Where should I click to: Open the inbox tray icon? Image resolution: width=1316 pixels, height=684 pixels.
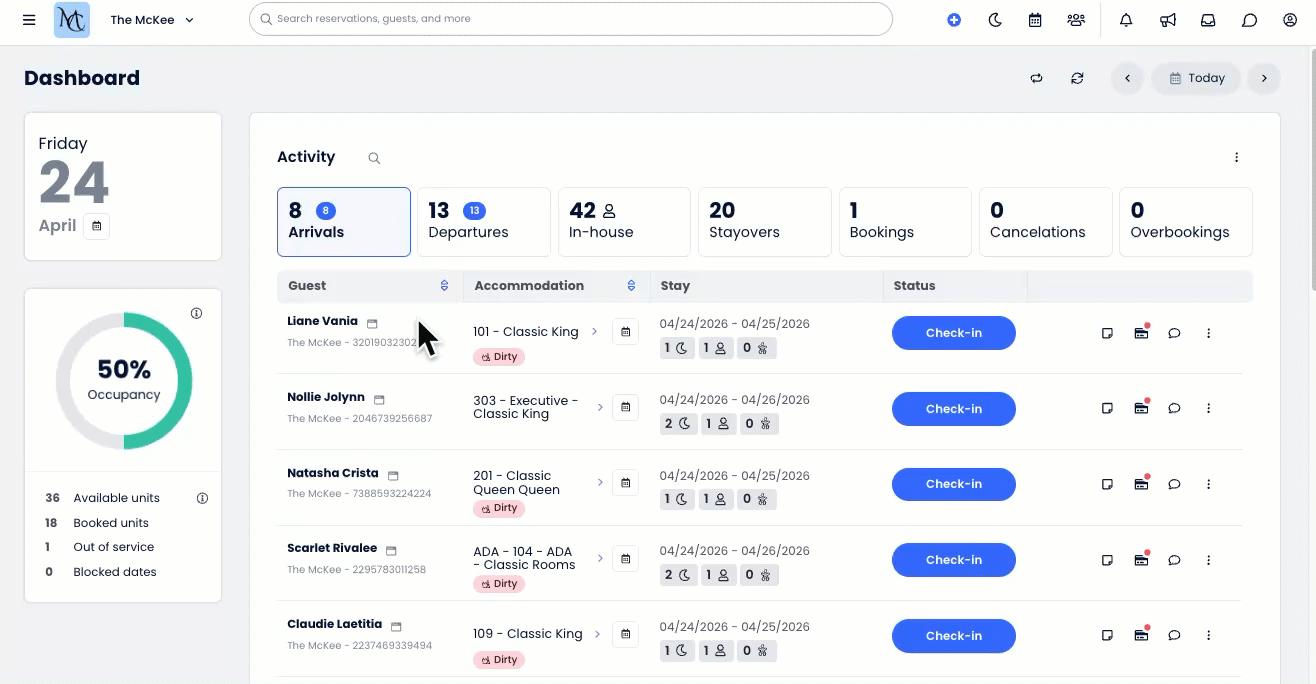1208,19
